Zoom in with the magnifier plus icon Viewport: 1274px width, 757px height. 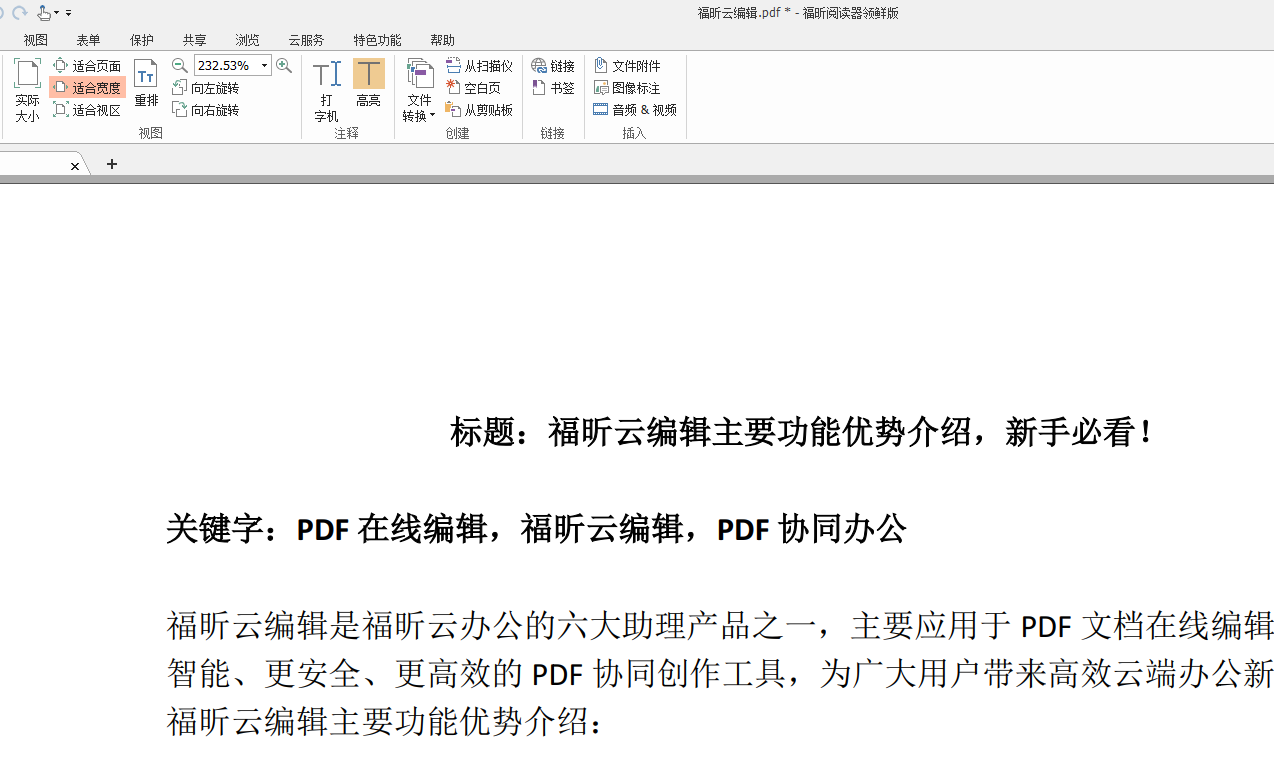[285, 64]
